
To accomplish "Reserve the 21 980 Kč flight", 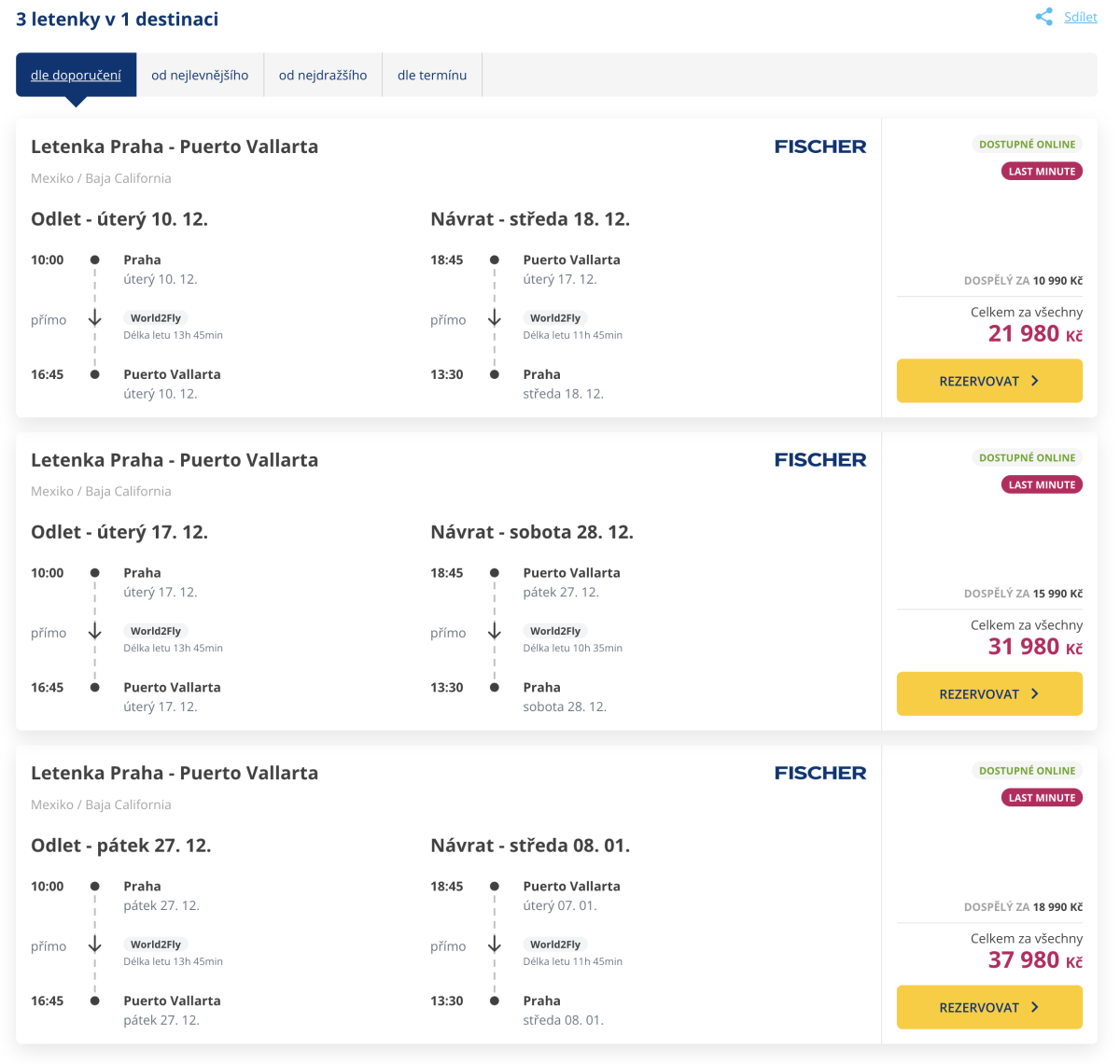I will point(989,381).
